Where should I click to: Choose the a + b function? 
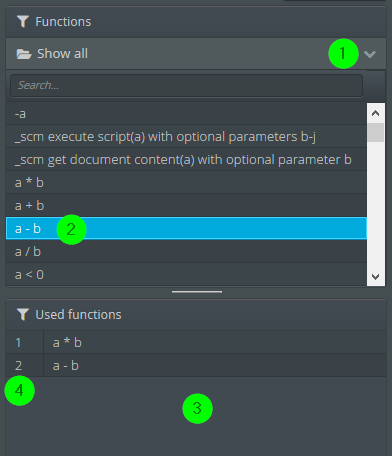pos(186,206)
